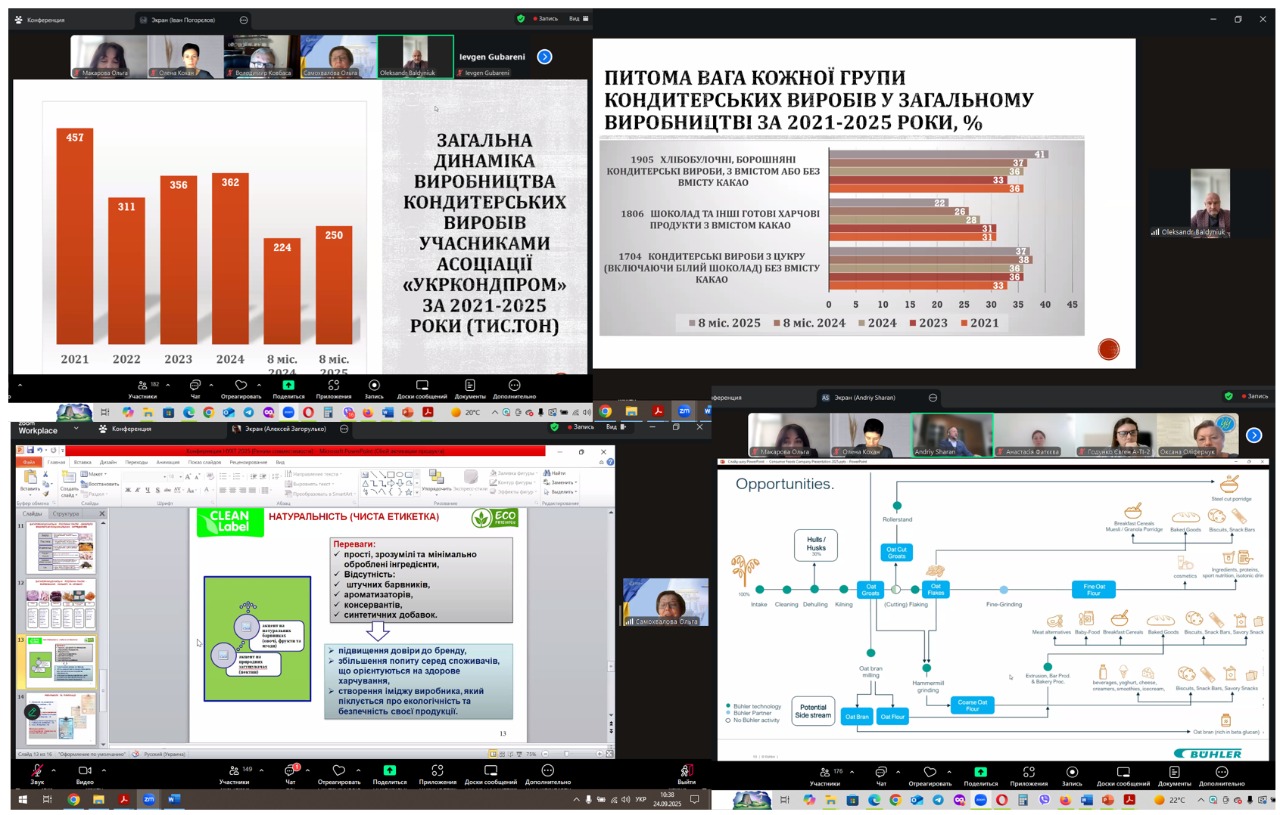This screenshot has width=1280, height=815.
Task: Unmute microphone using the Звук button
Action: pos(37,770)
